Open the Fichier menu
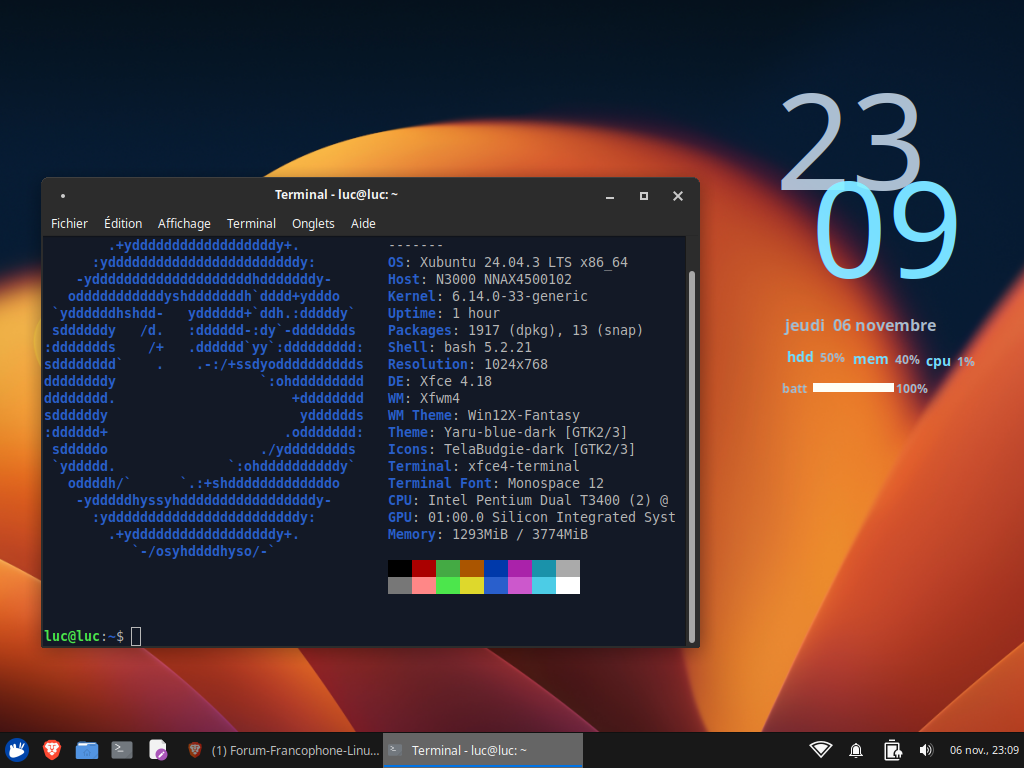 [69, 224]
